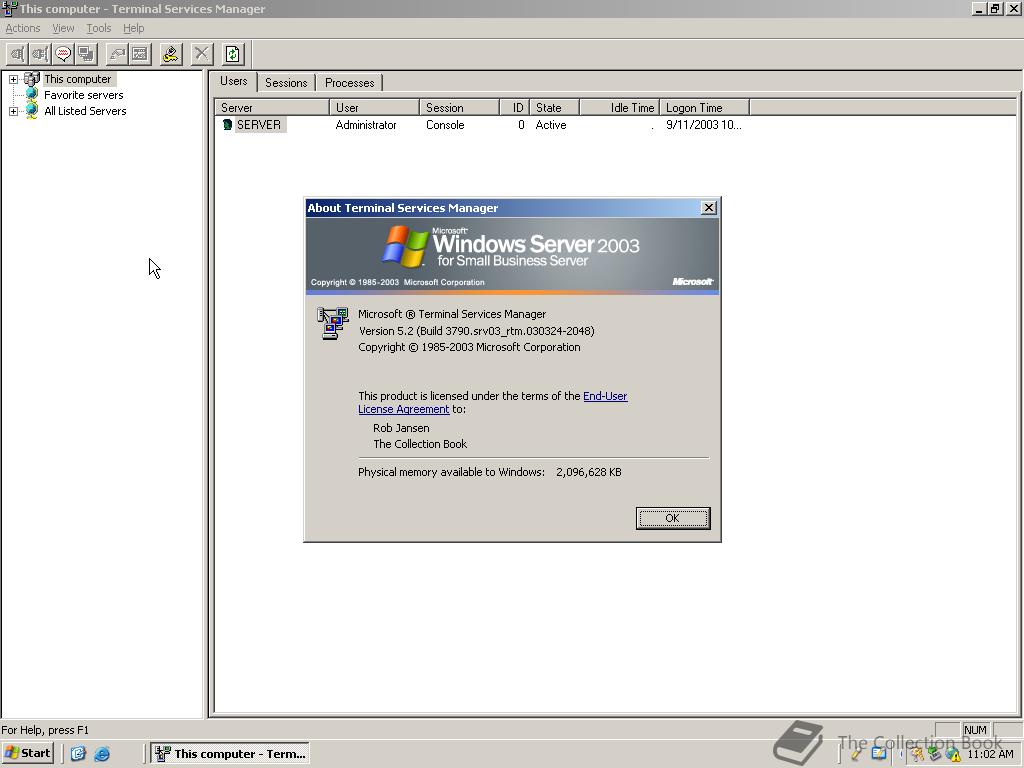Click the title bar application icon
The height and width of the screenshot is (768, 1024).
tap(9, 8)
